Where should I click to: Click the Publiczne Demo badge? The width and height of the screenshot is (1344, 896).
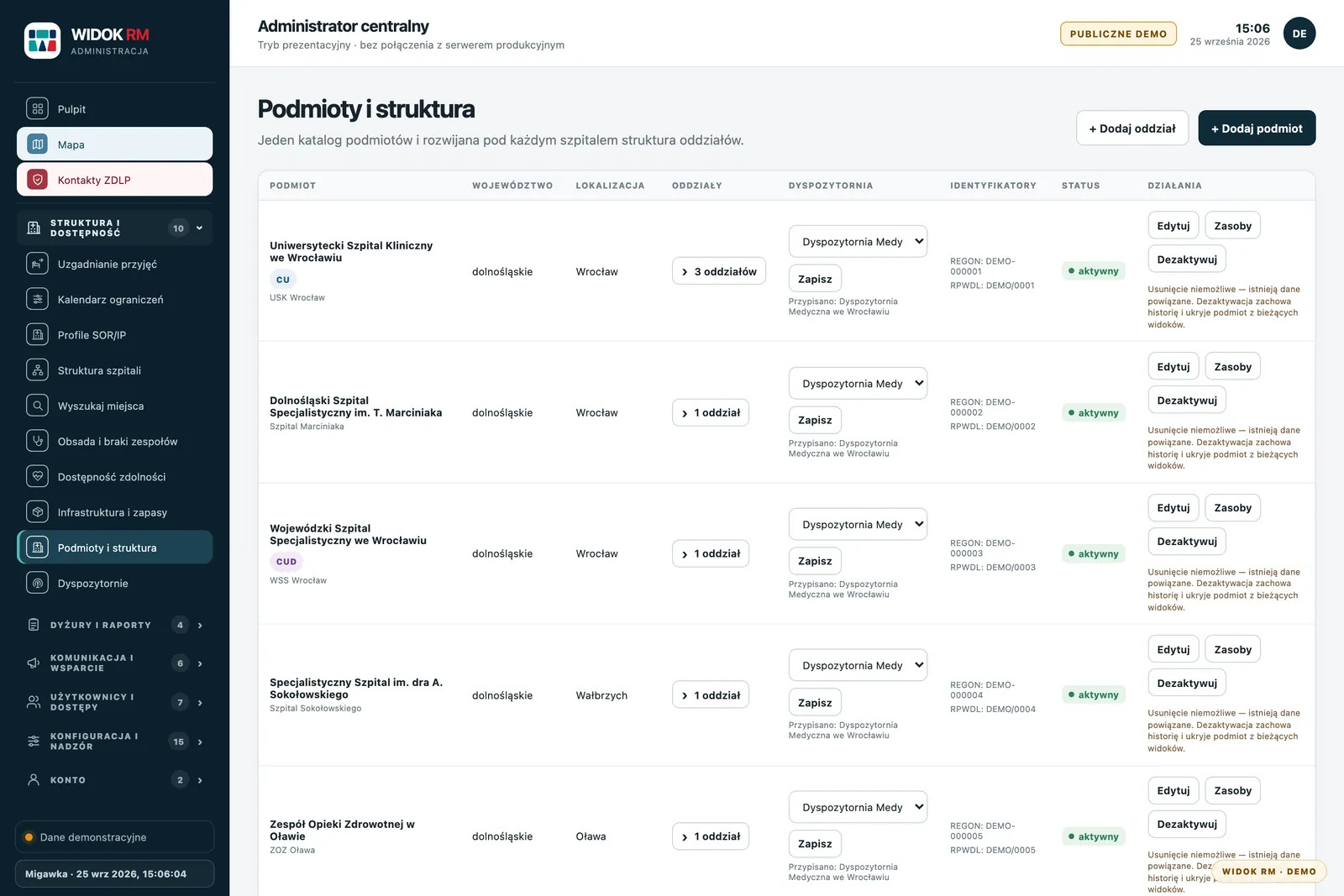coord(1118,34)
